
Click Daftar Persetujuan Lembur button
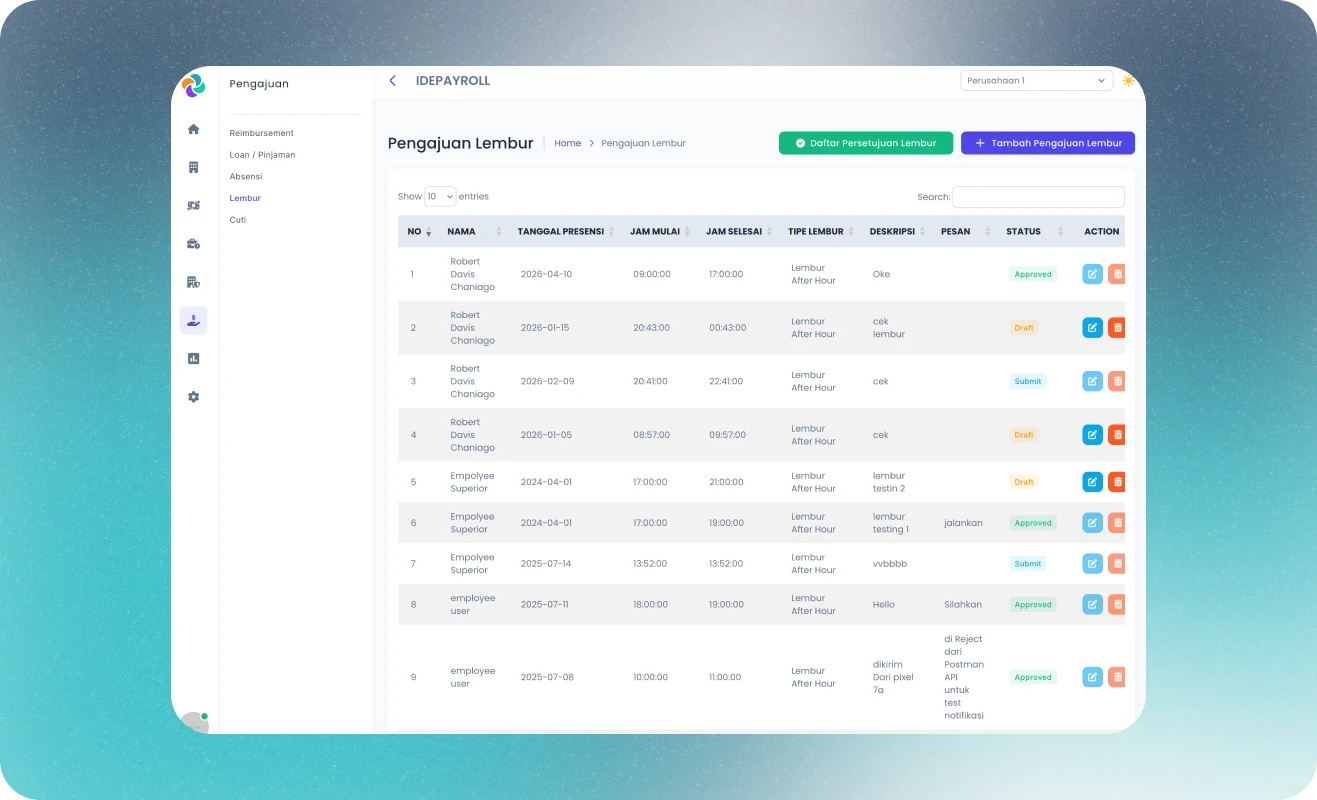tap(866, 143)
